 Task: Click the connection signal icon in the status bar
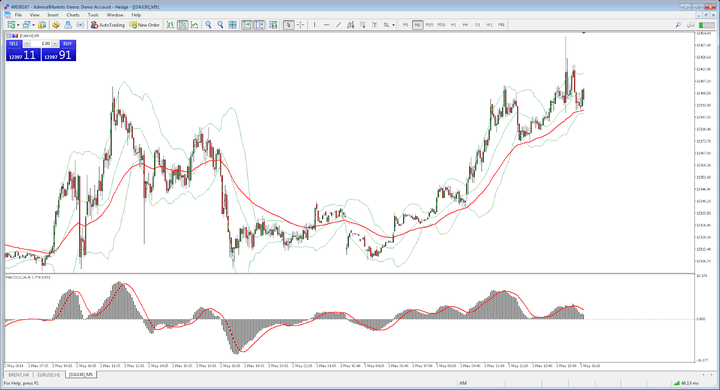coord(676,383)
